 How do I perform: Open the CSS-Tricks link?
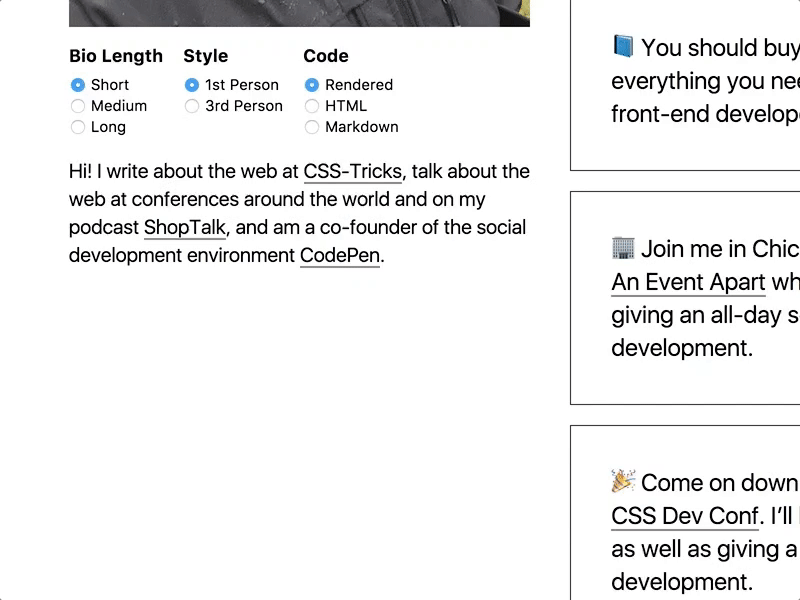352,172
